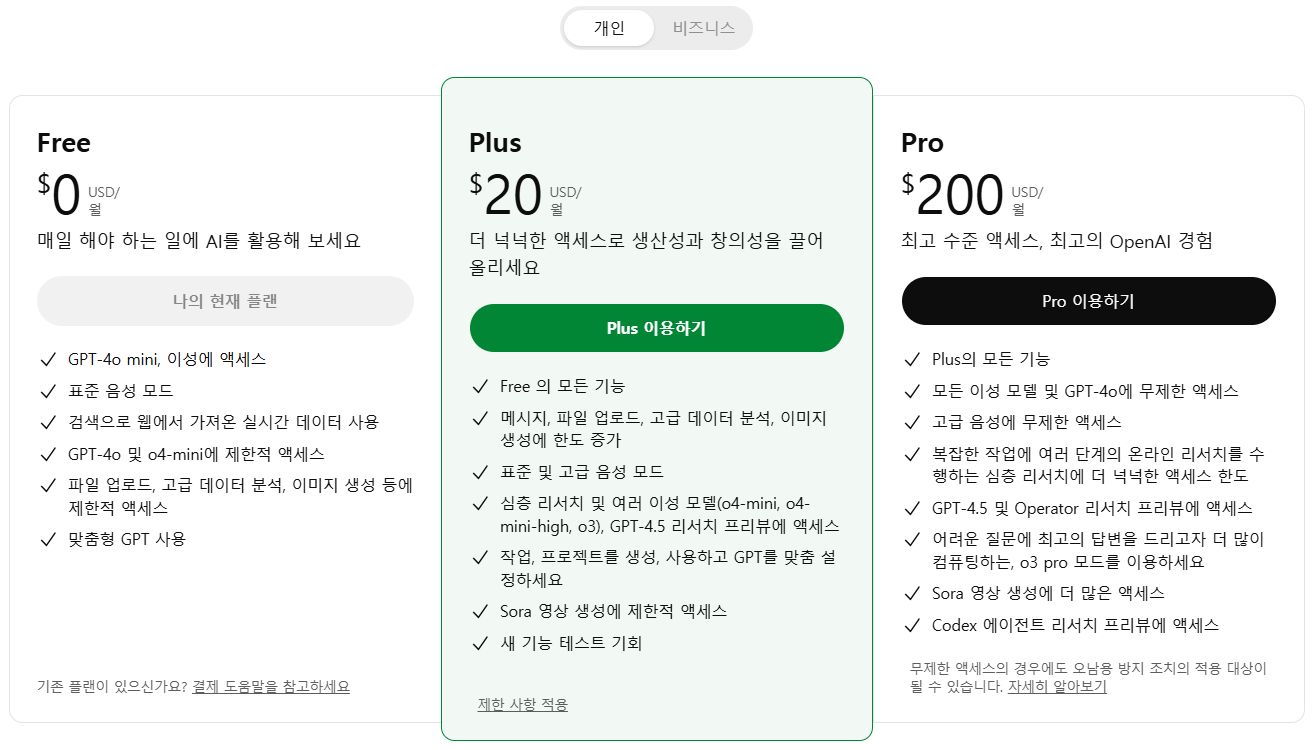The height and width of the screenshot is (750, 1316).
Task: Click the checkmark beside Sora 영상 생성 제한적 액세스
Action: click(x=480, y=611)
